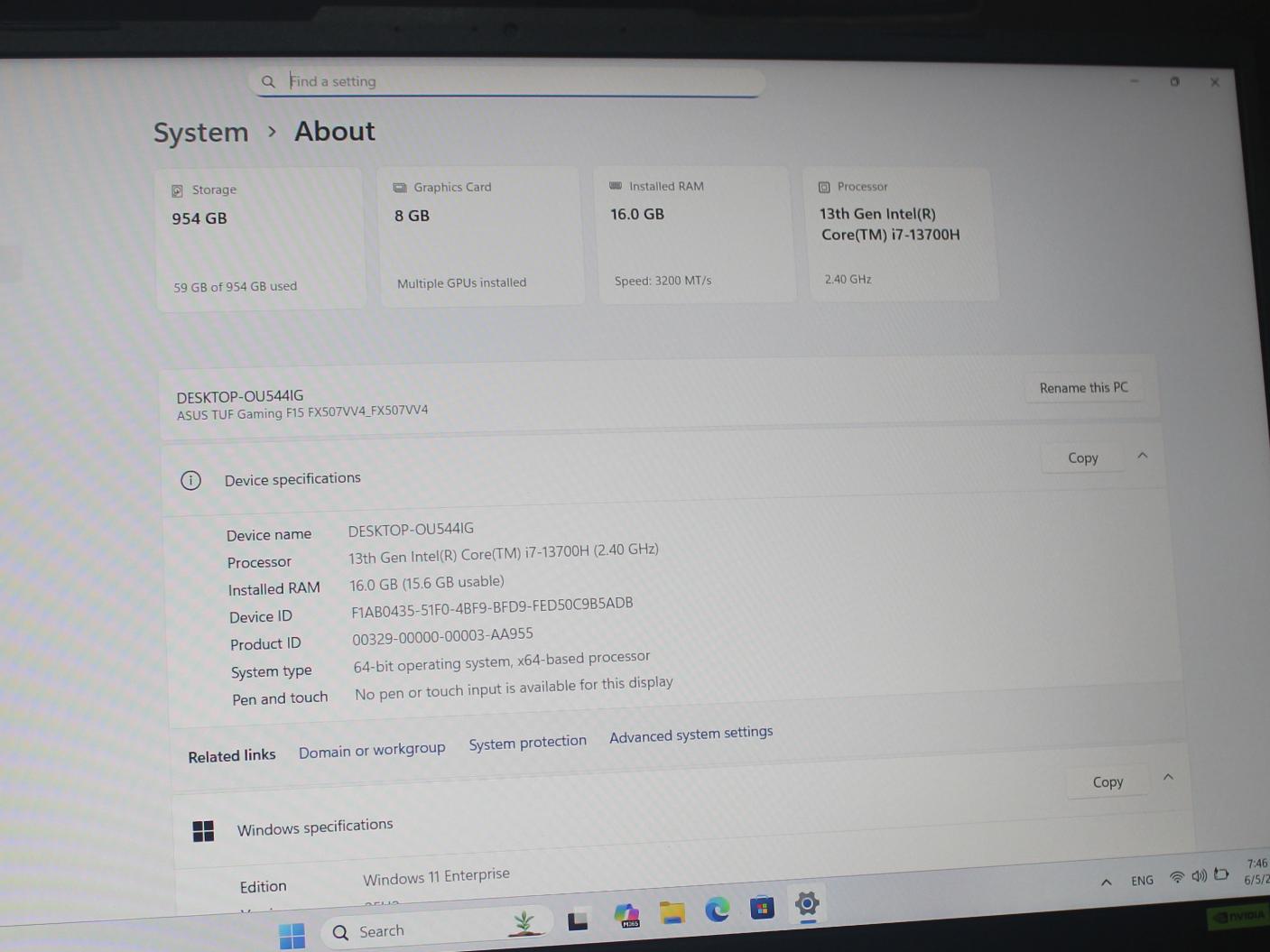The image size is (1270, 952).
Task: Click the Edition value Windows 11 Enterprise
Action: point(436,876)
